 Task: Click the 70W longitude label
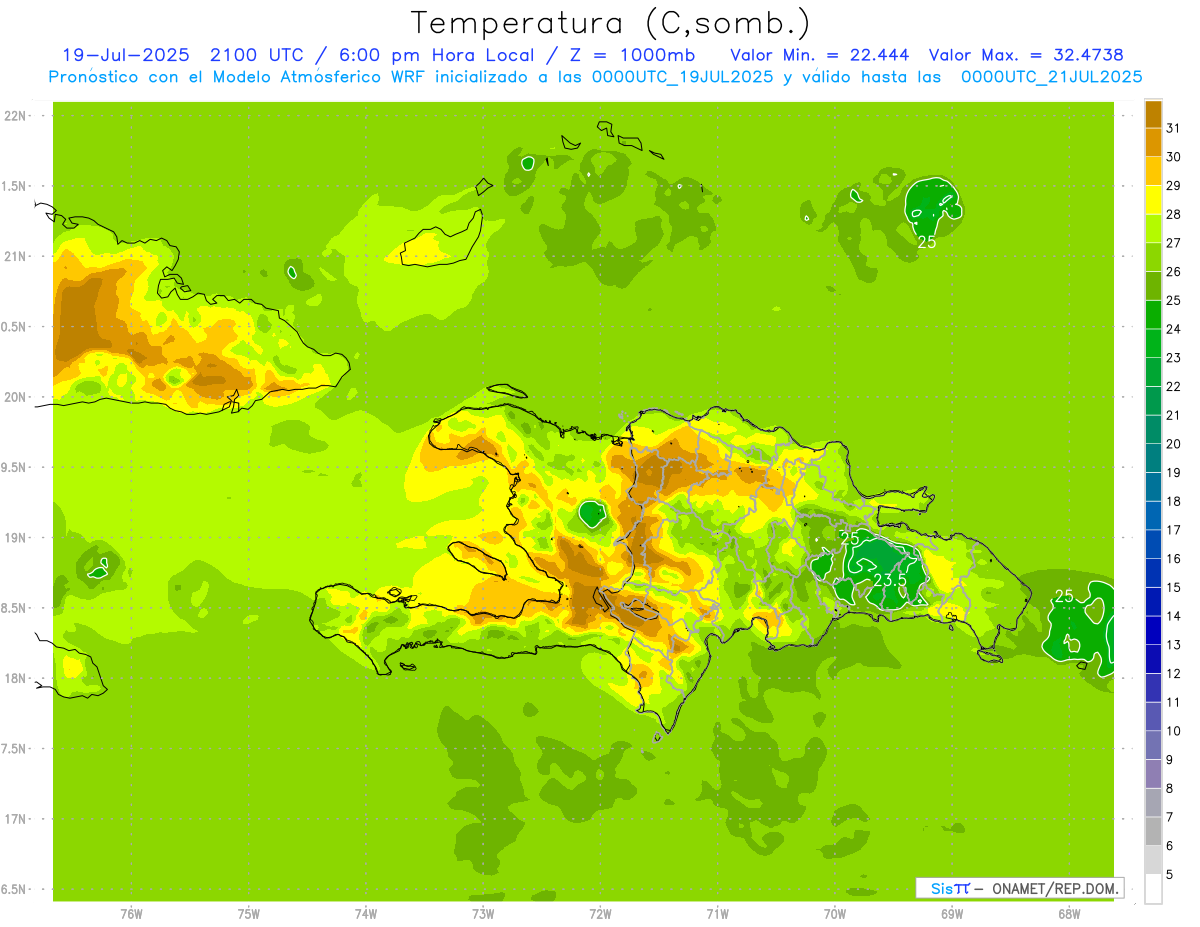pos(835,914)
